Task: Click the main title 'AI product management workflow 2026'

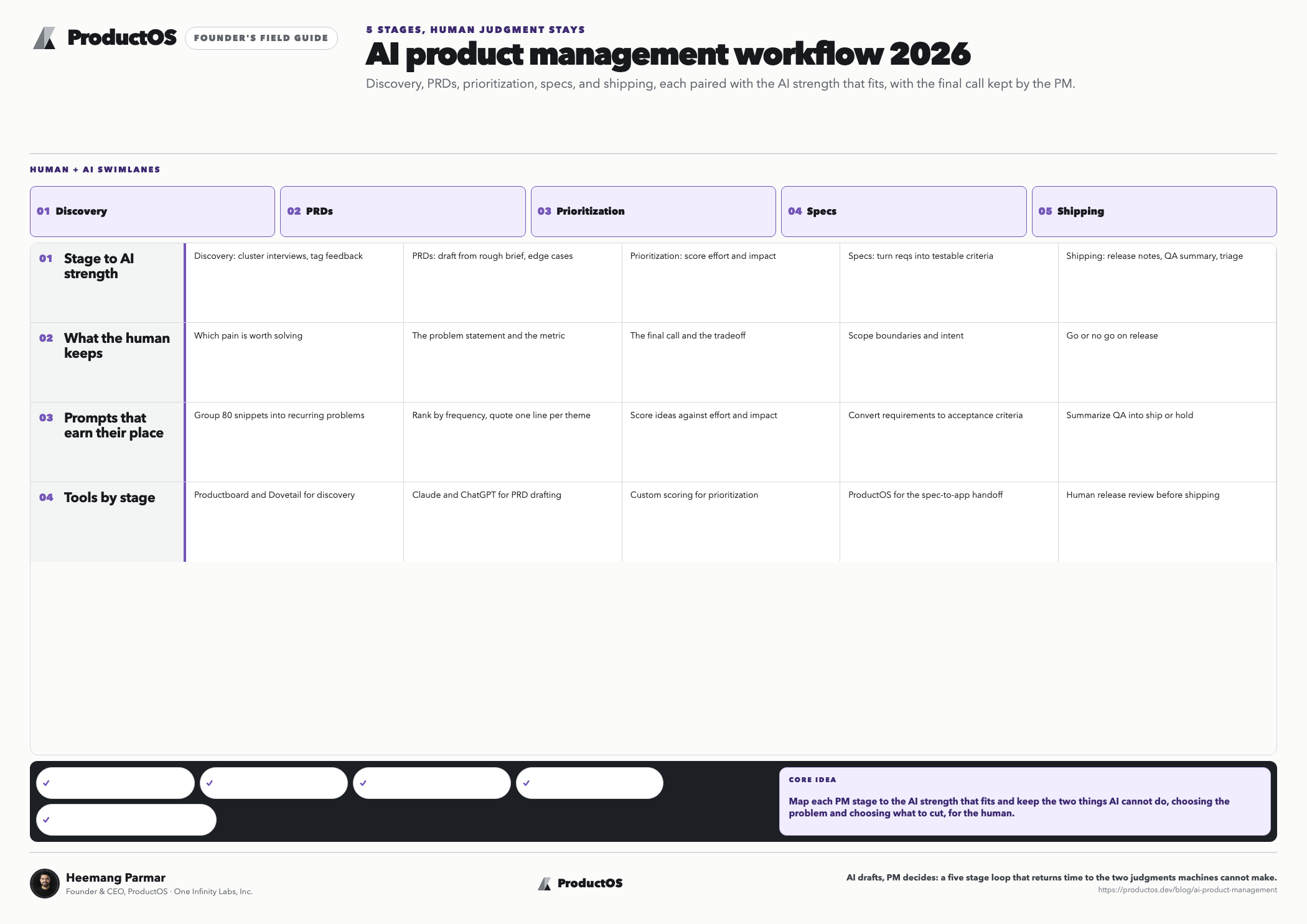Action: click(x=668, y=54)
